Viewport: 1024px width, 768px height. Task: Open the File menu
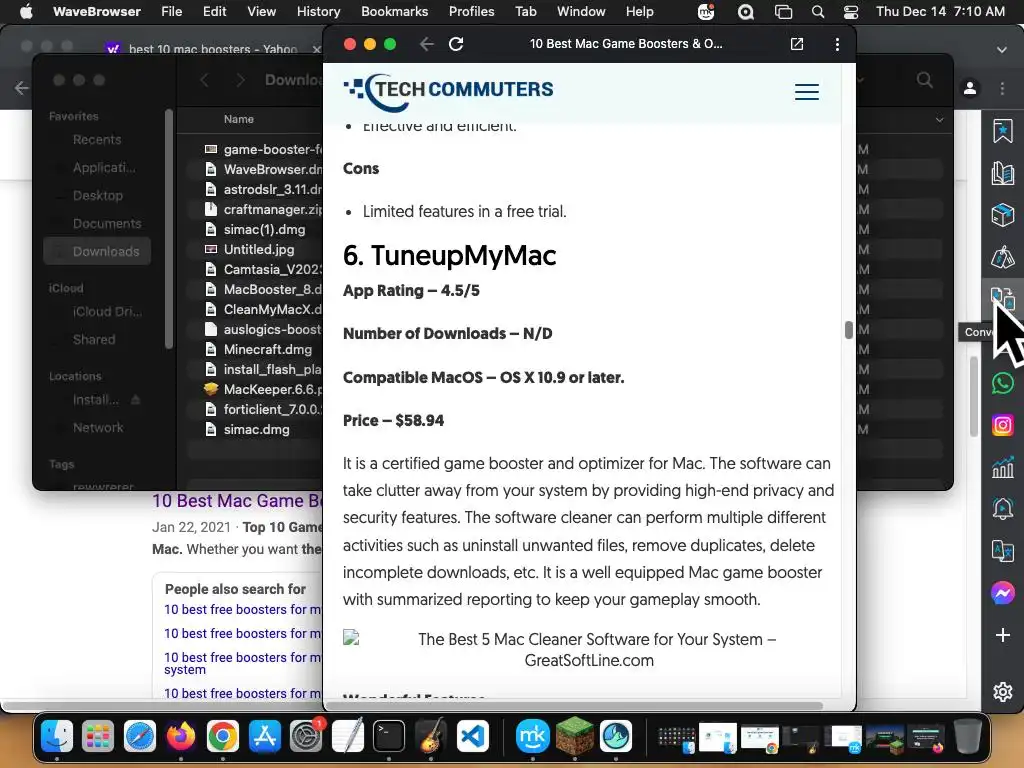[x=172, y=11]
